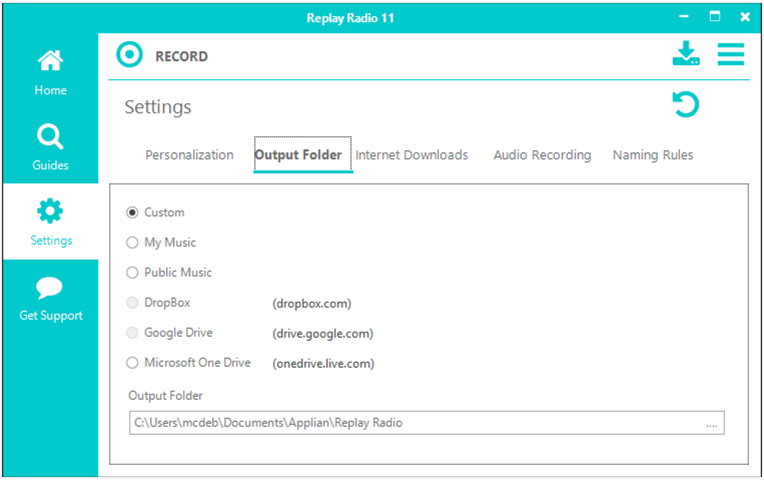Click the RECORD heading label
The height and width of the screenshot is (480, 764).
(182, 57)
